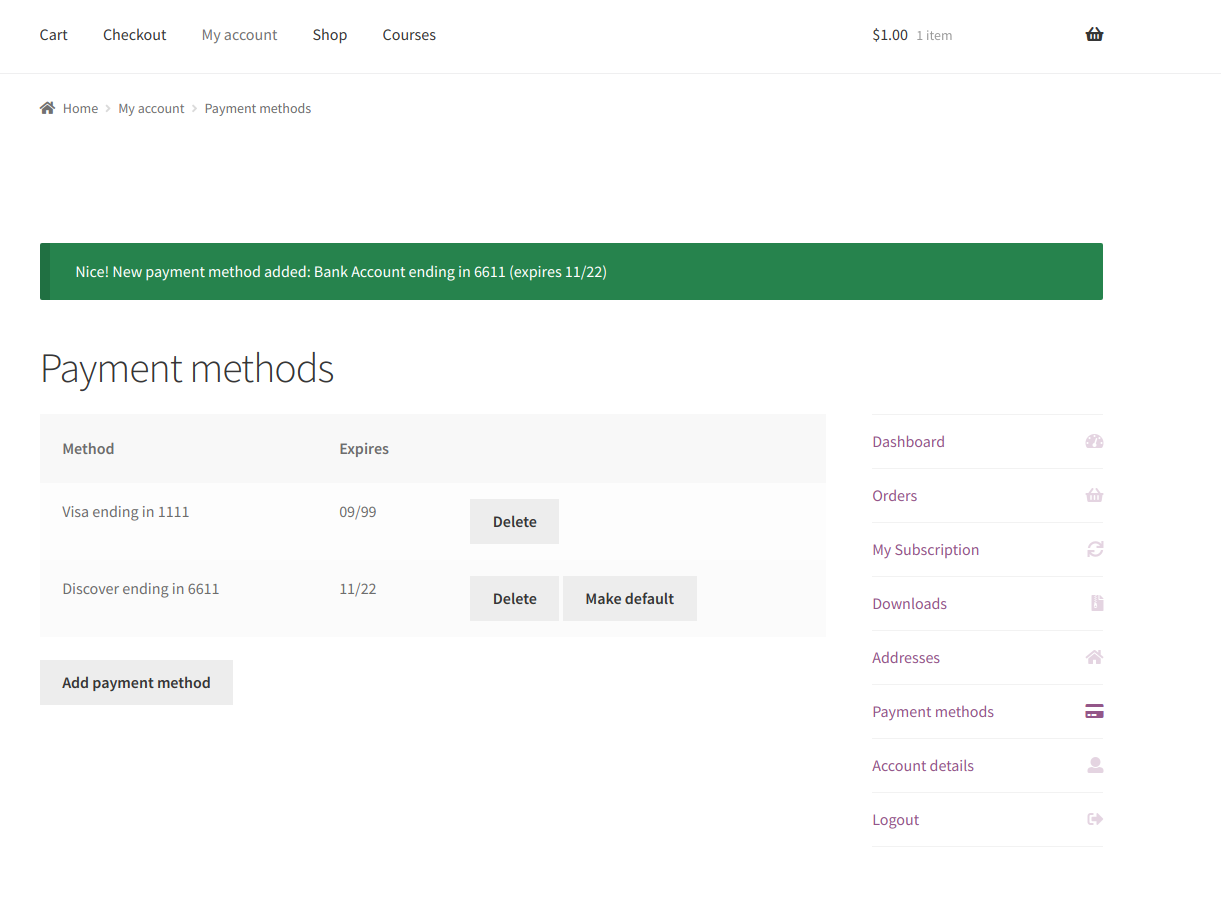Screen dimensions: 1221x901
Task: Click the shopping basket icon in header
Action: (1094, 35)
